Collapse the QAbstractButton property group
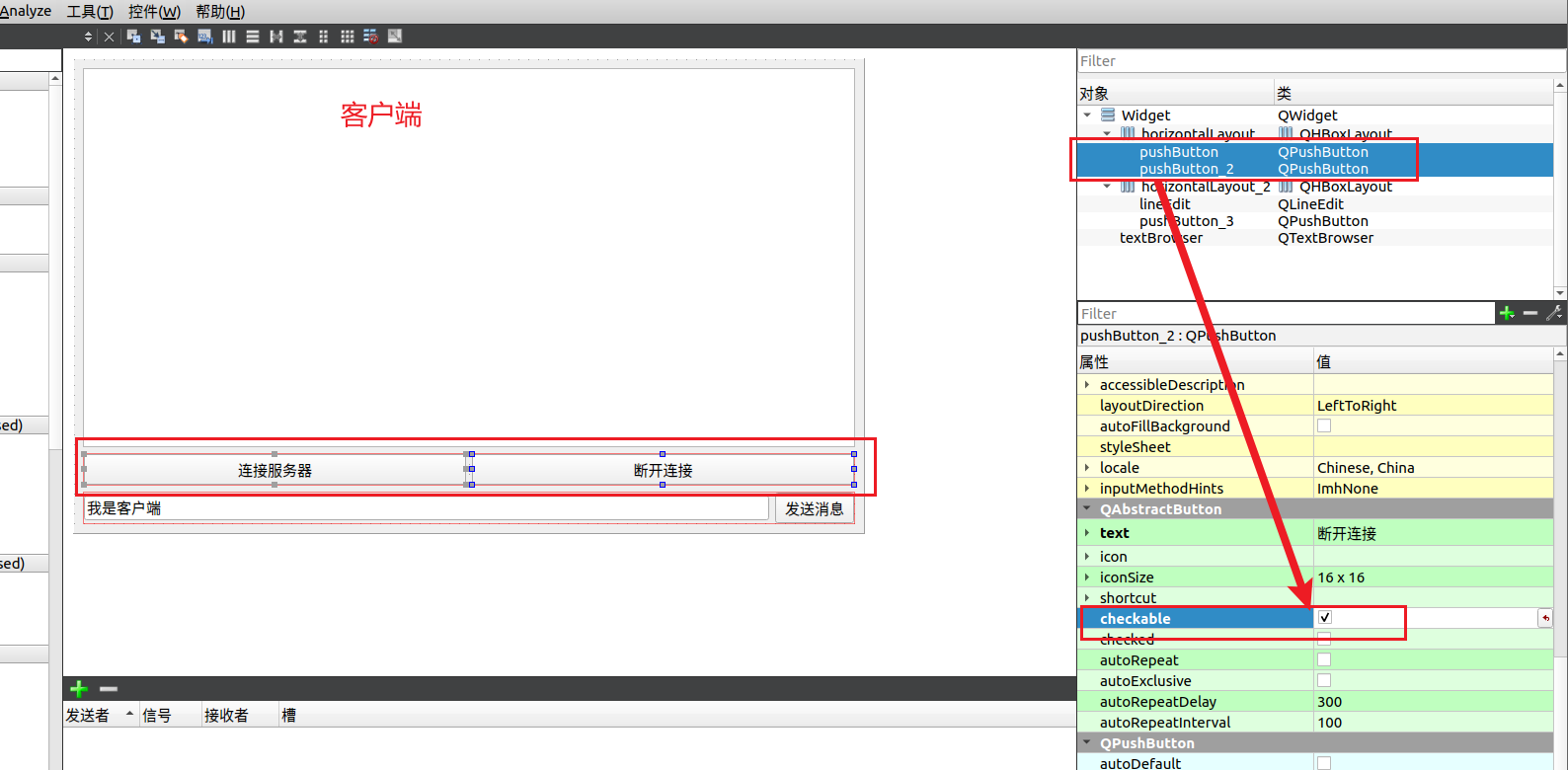This screenshot has height=770, width=1568. (1087, 508)
